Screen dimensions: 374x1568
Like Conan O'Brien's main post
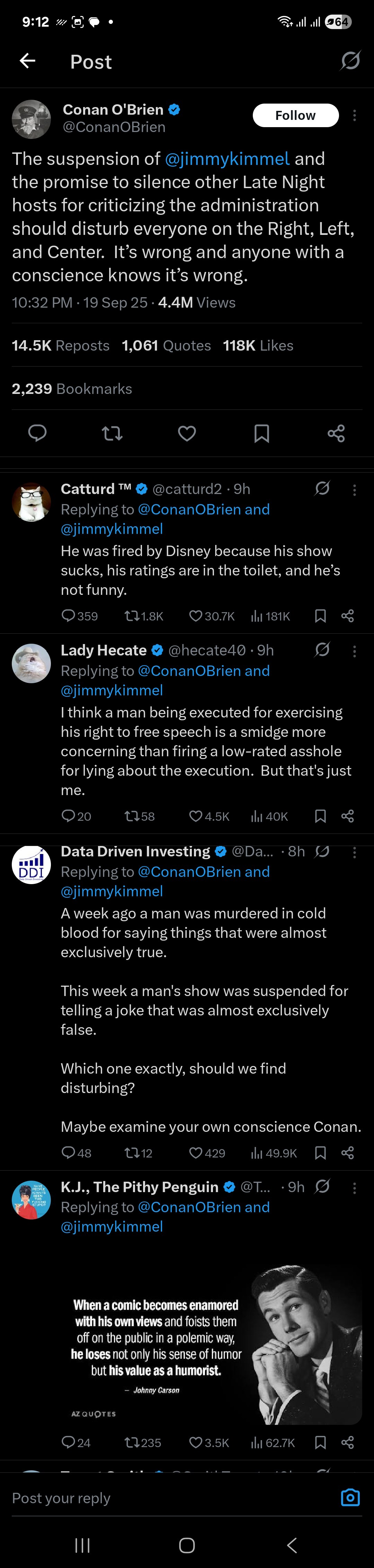pyautogui.click(x=187, y=433)
